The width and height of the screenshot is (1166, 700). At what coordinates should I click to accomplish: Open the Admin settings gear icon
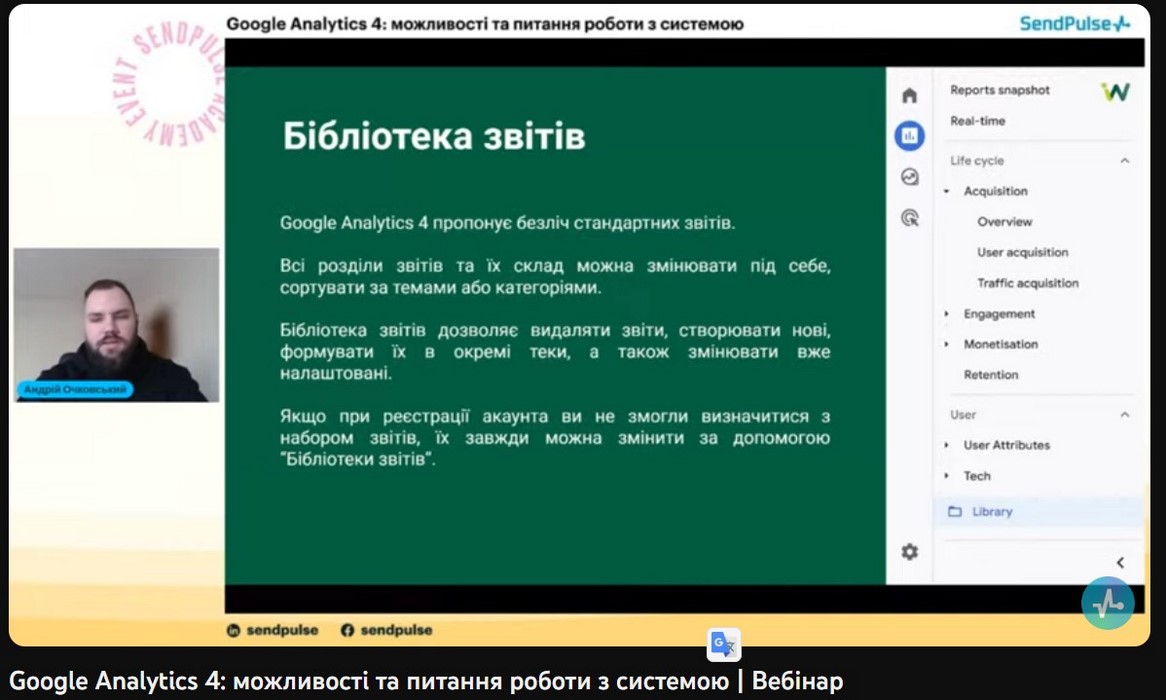pyautogui.click(x=909, y=552)
